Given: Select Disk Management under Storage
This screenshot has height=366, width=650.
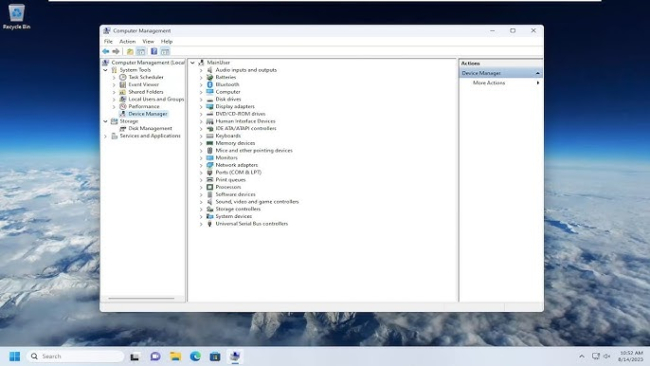Looking at the screenshot, I should tap(150, 128).
